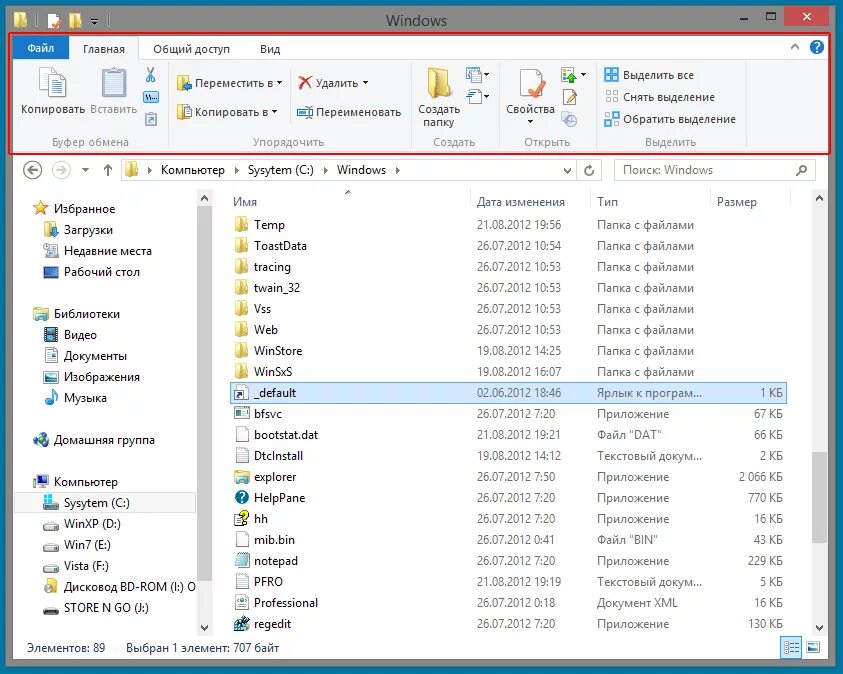This screenshot has height=674, width=843.
Task: Click the notepad file icon
Action: click(242, 561)
